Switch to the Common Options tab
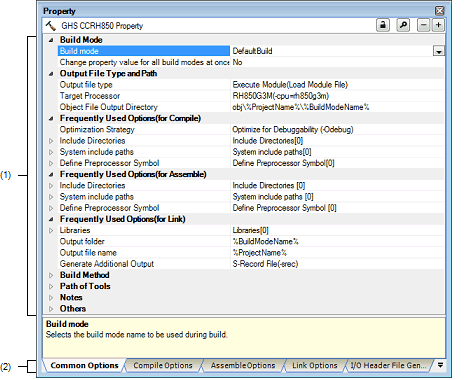Image resolution: width=474 pixels, height=380 pixels. coord(84,365)
